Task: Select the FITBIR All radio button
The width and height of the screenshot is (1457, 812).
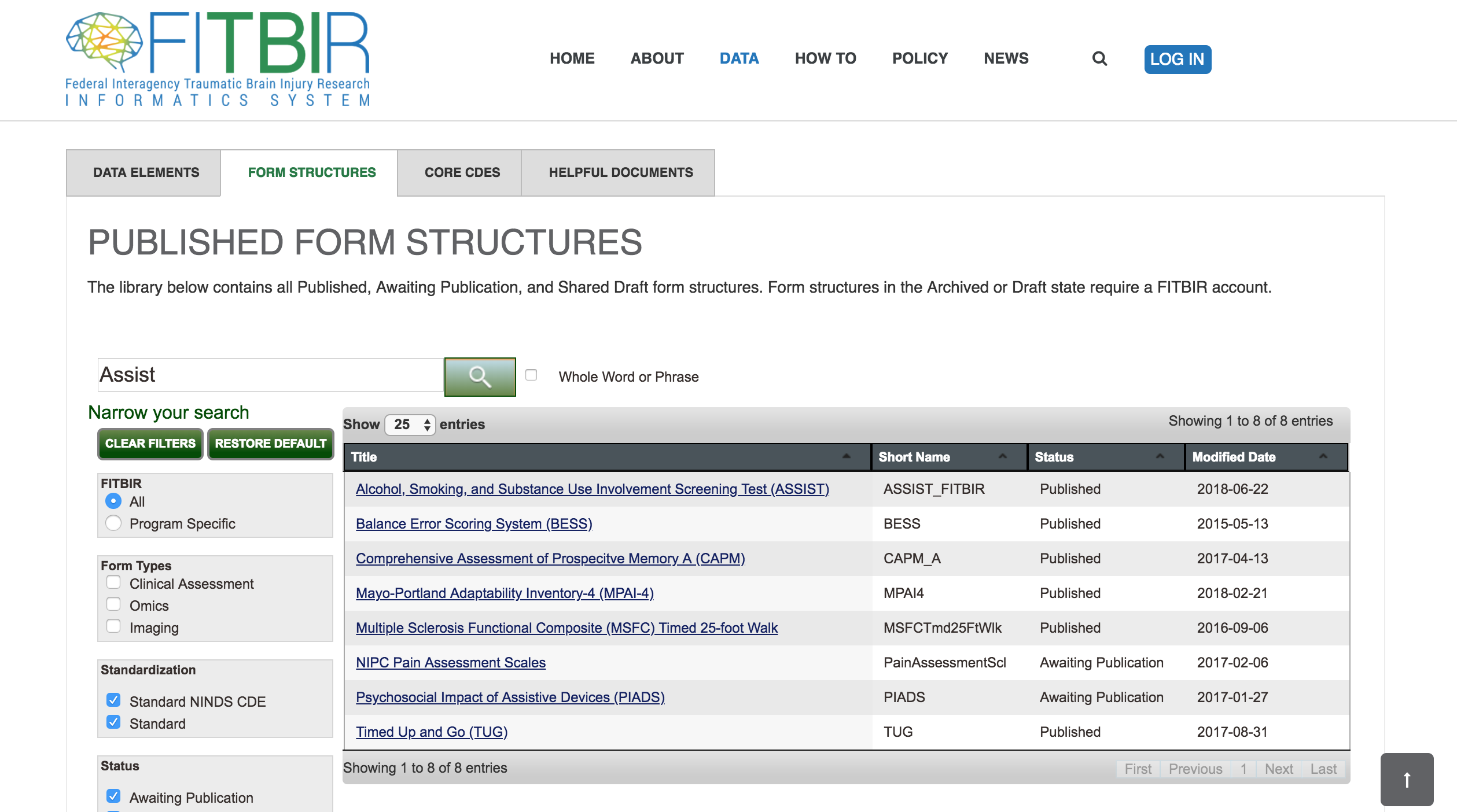Action: (113, 501)
